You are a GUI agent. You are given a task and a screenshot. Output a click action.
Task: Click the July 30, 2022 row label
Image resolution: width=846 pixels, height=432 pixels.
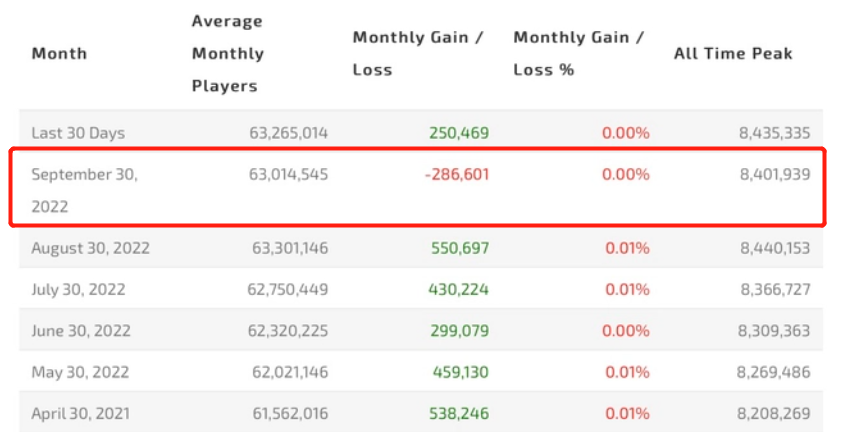tap(80, 290)
